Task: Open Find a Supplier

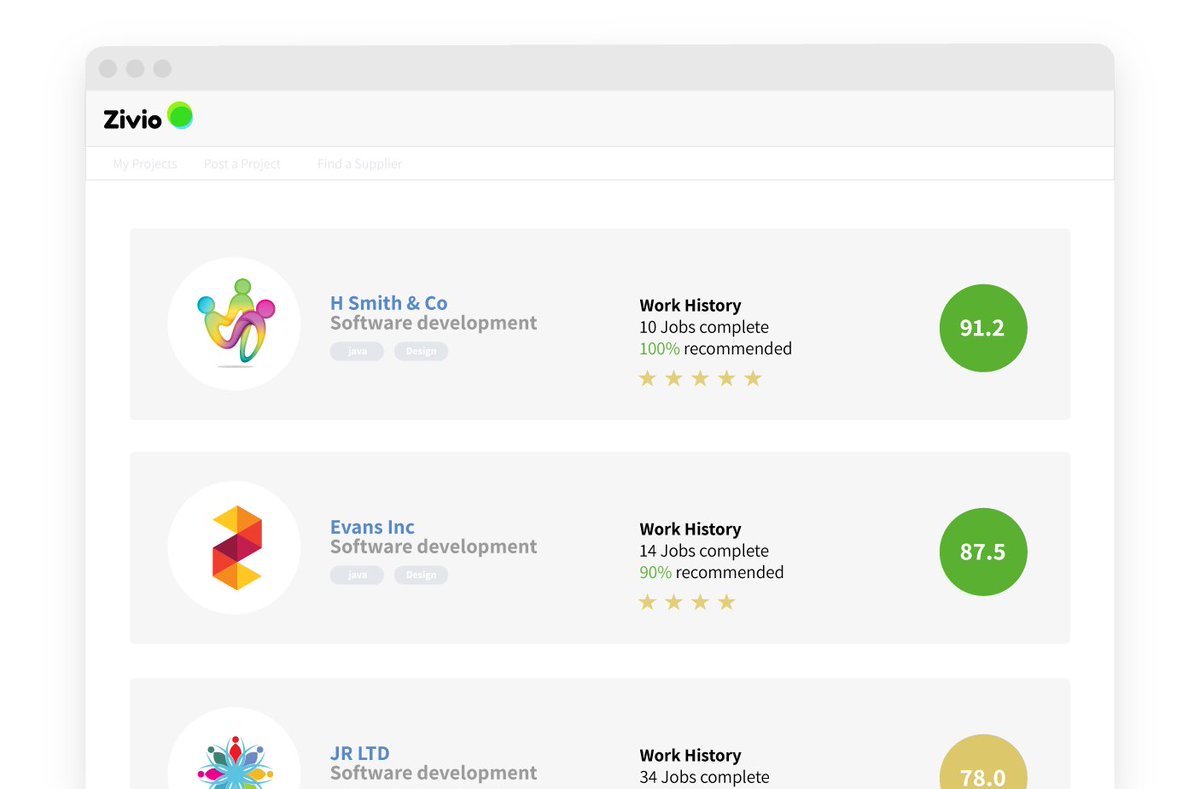Action: tap(359, 164)
